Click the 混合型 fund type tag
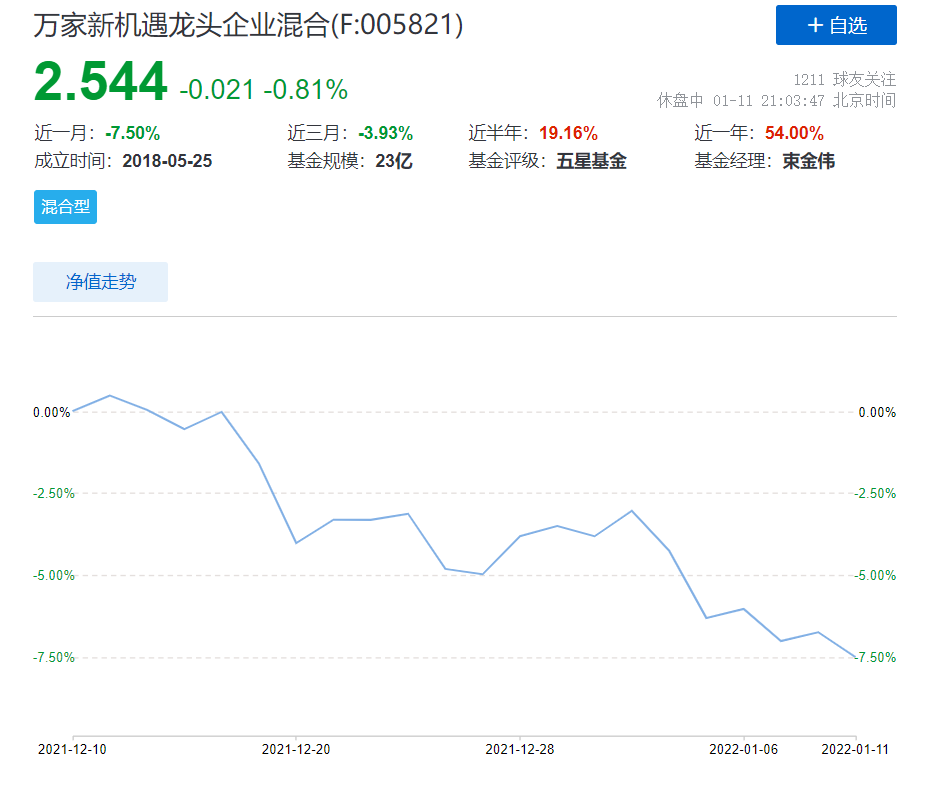Viewport: 945px width, 786px height. [x=65, y=207]
